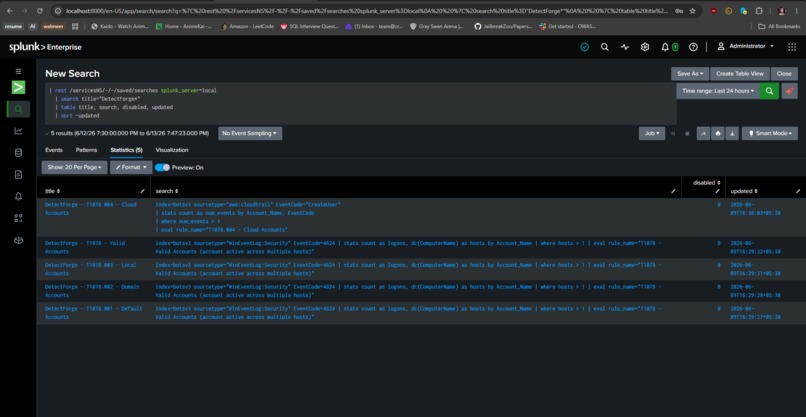806x417 pixels.
Task: Open the Datasets cylinder icon in sidebar
Action: tap(18, 153)
